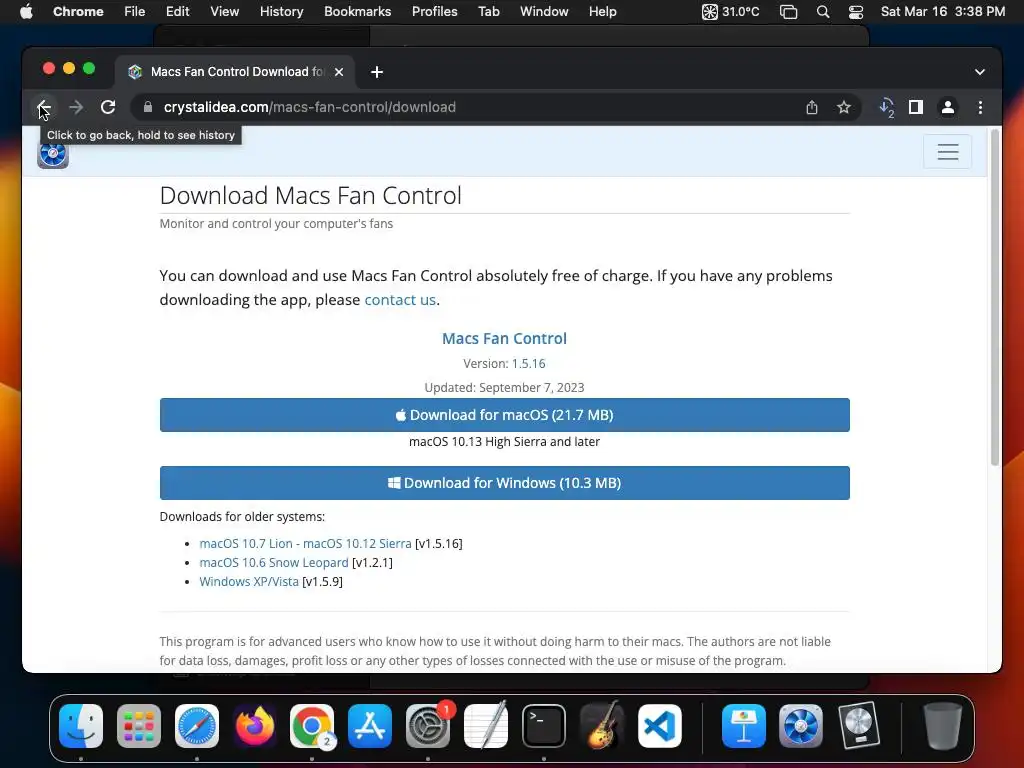Open Spotlight search in menu bar
This screenshot has height=768, width=1024.
click(x=823, y=12)
